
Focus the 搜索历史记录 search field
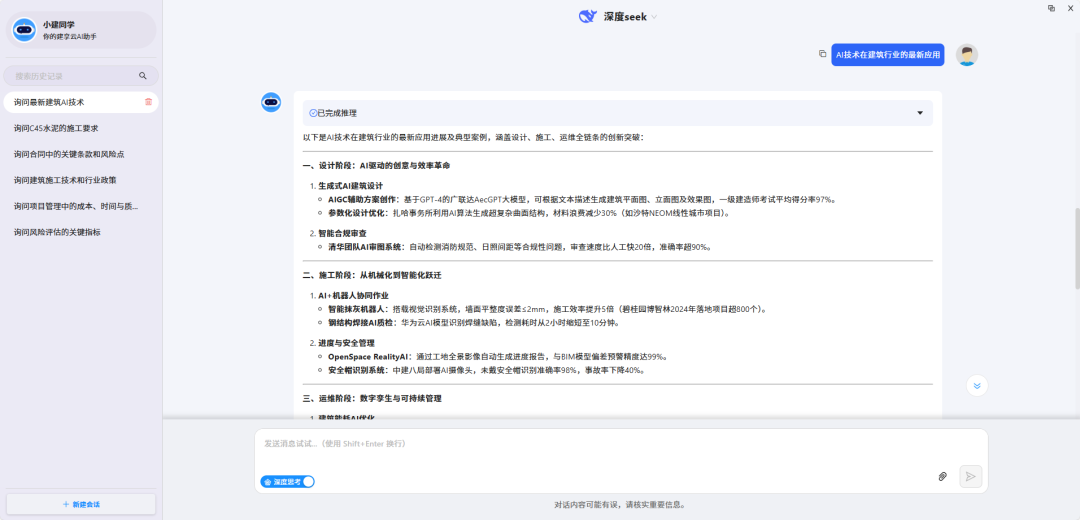(70, 76)
